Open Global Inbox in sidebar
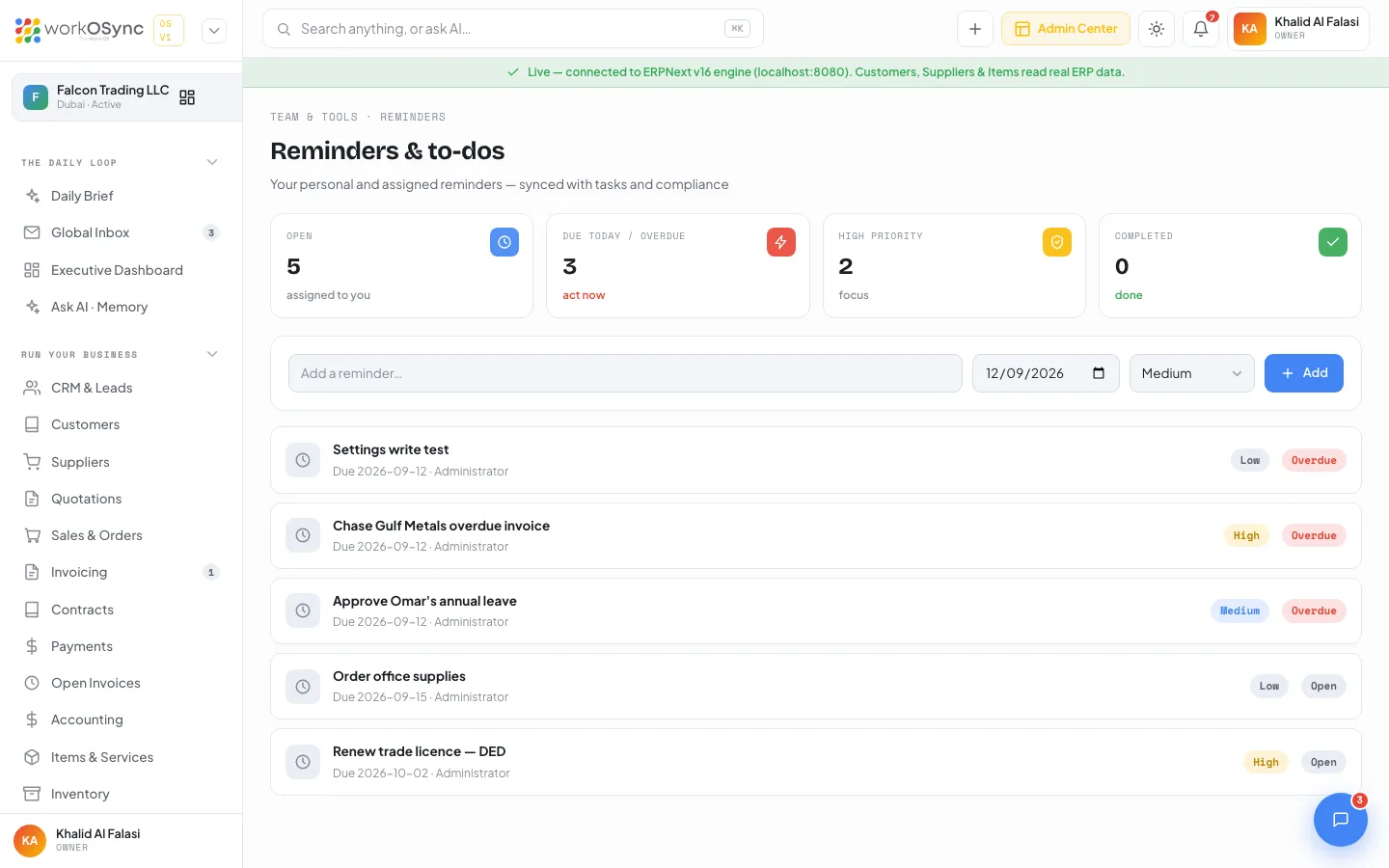 click(x=121, y=232)
